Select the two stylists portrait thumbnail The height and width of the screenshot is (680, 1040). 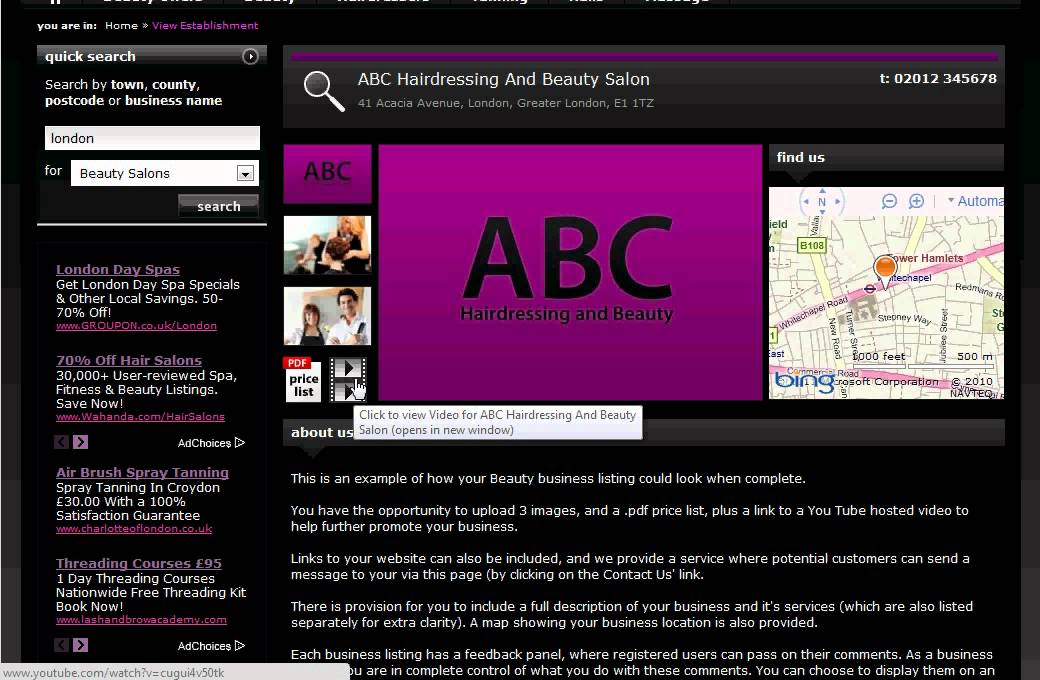(x=328, y=316)
